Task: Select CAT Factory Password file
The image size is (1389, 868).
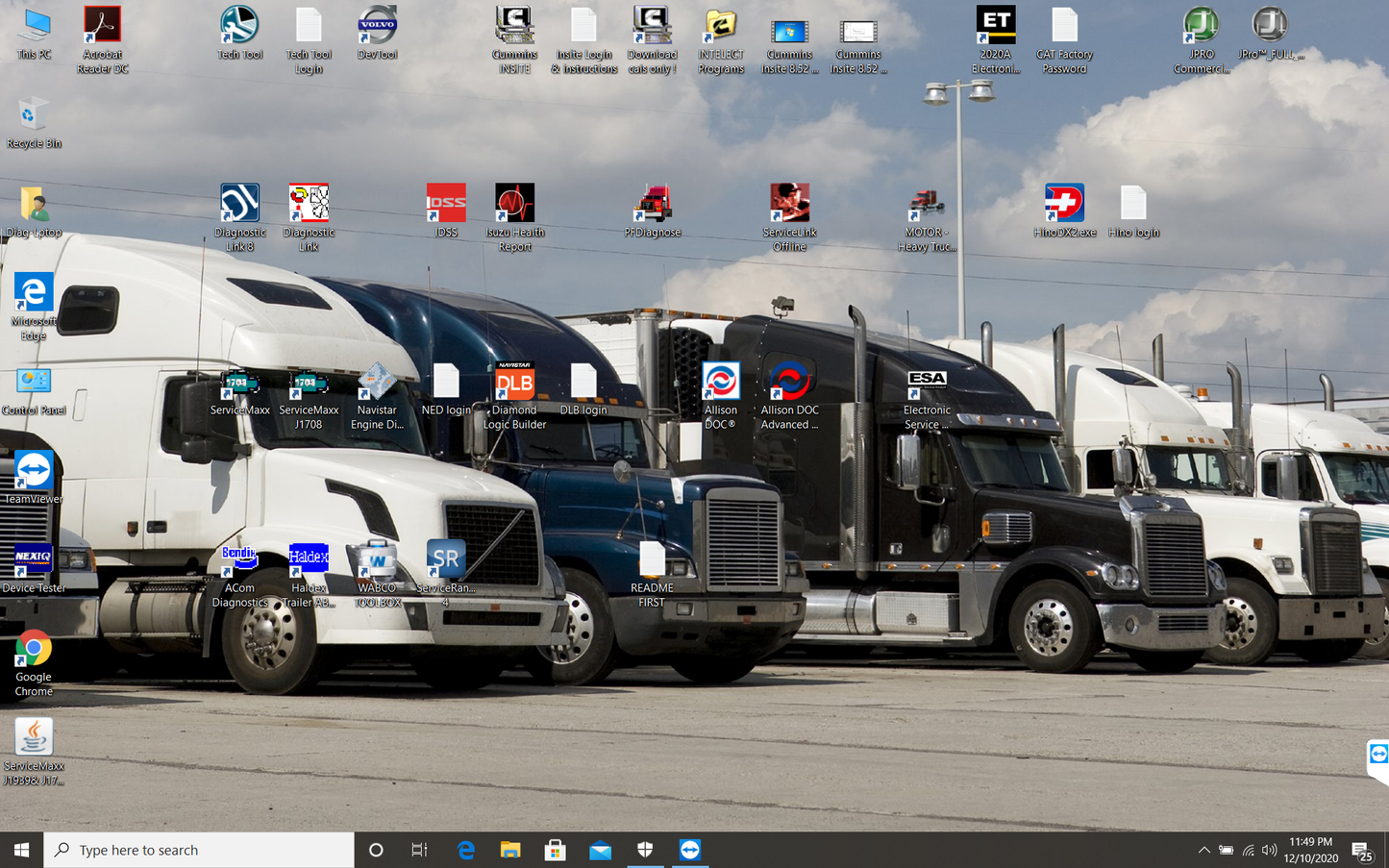Action: [x=1064, y=40]
